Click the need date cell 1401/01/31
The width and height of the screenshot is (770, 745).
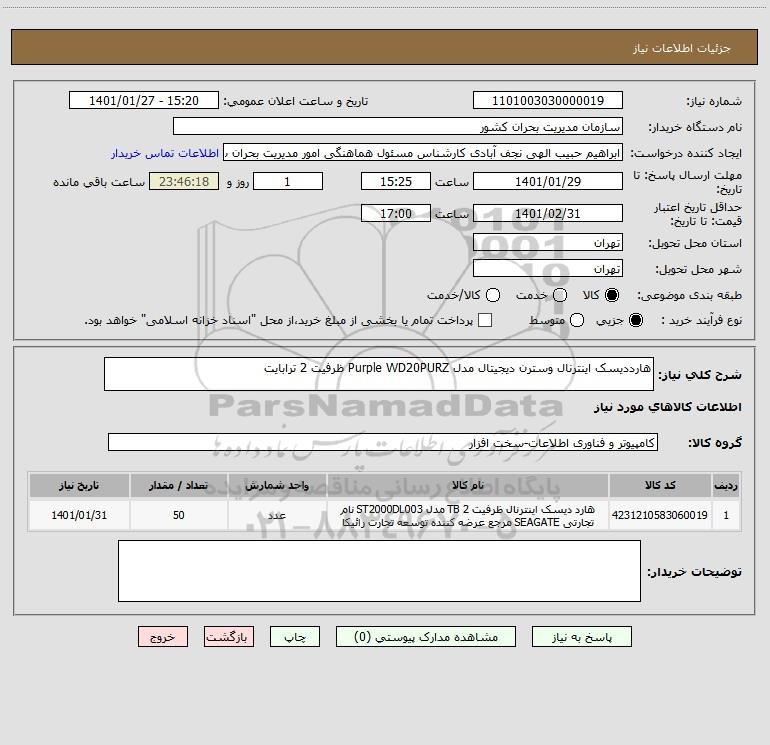tap(79, 515)
